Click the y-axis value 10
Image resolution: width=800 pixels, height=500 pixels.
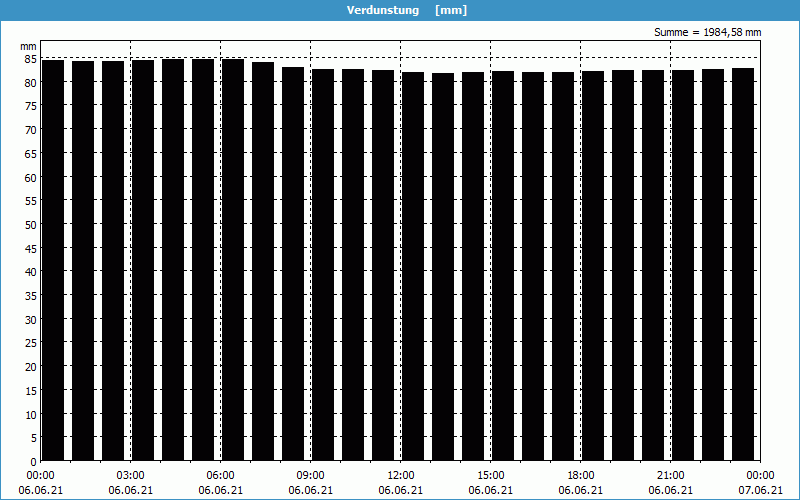coord(31,415)
